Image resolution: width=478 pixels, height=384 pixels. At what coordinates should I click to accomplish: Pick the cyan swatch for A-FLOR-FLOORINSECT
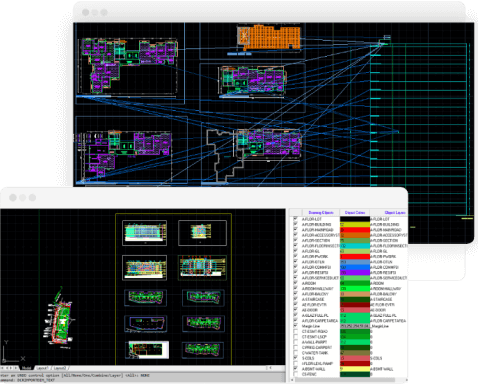point(355,246)
